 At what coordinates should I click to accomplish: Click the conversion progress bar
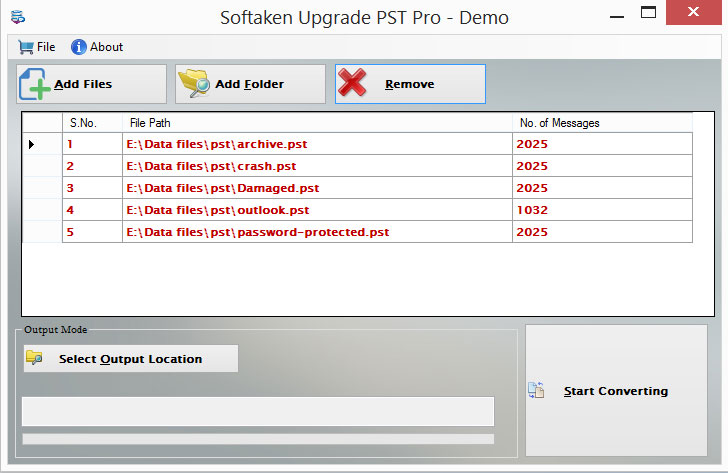pyautogui.click(x=258, y=439)
